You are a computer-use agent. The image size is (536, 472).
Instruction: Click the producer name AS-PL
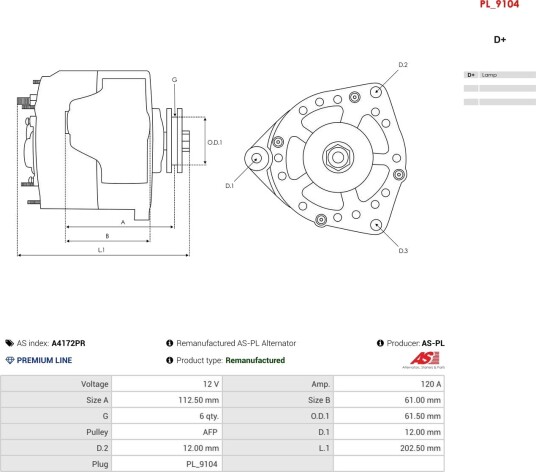coord(433,343)
